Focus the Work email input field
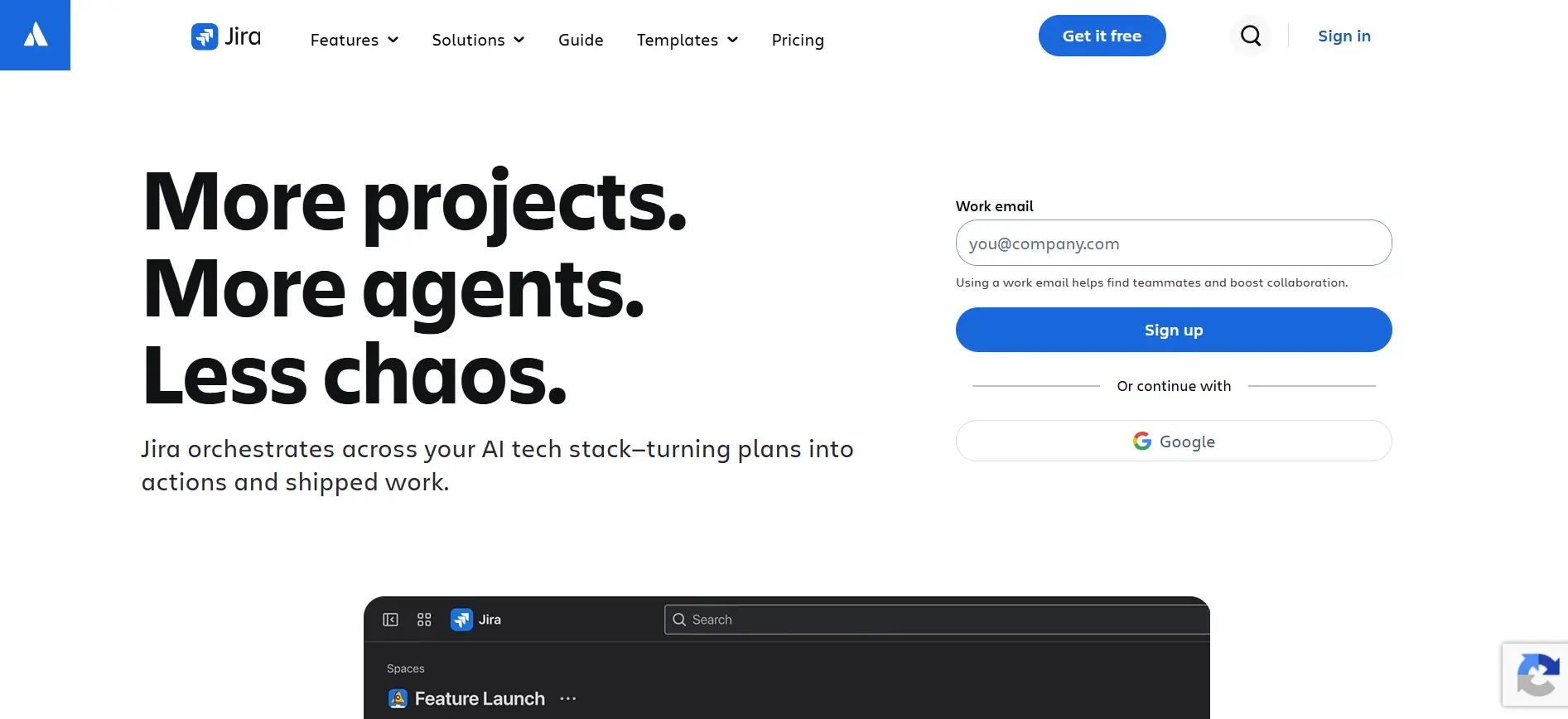The width and height of the screenshot is (1568, 719). tap(1174, 243)
